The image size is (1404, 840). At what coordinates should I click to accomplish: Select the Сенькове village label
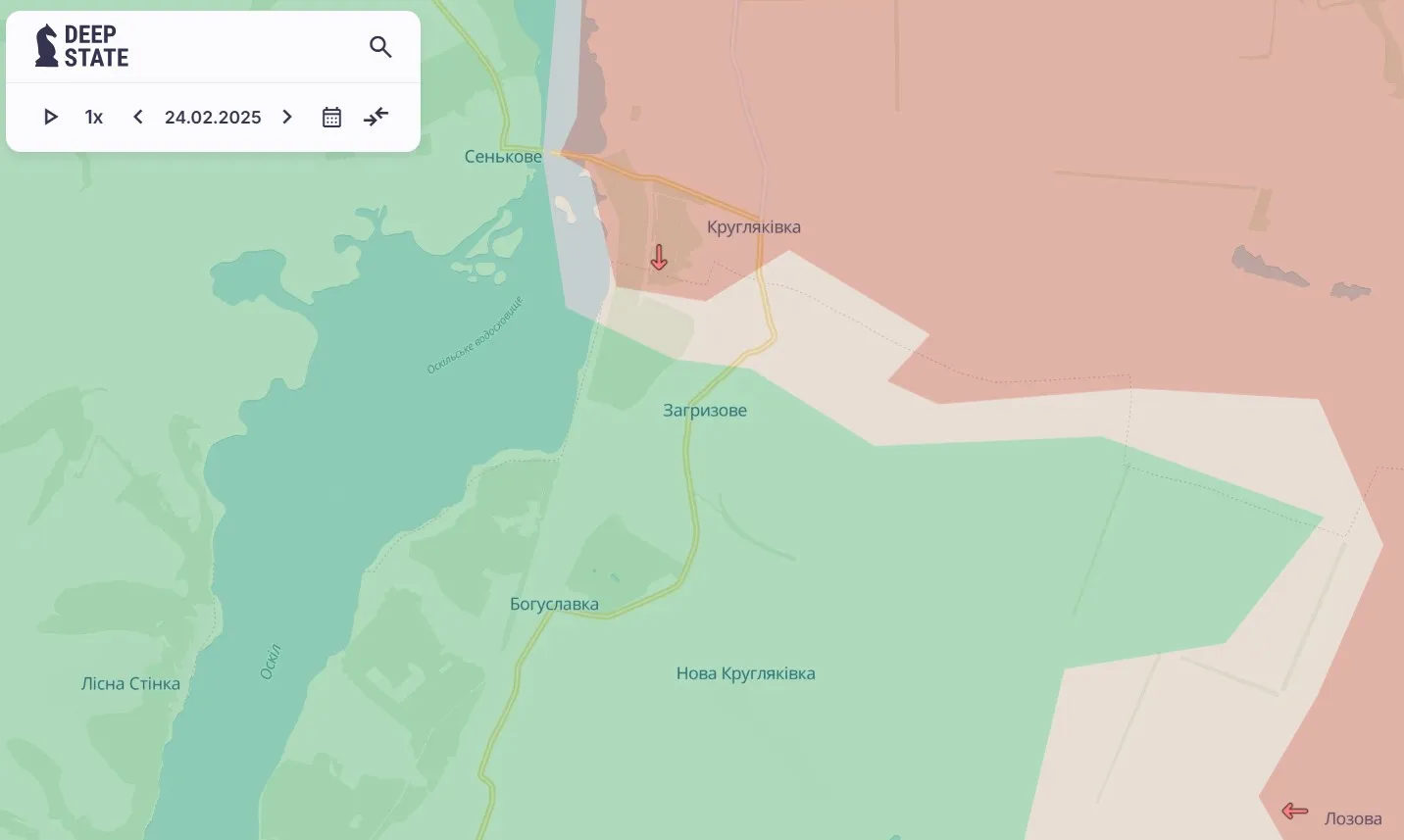point(503,157)
